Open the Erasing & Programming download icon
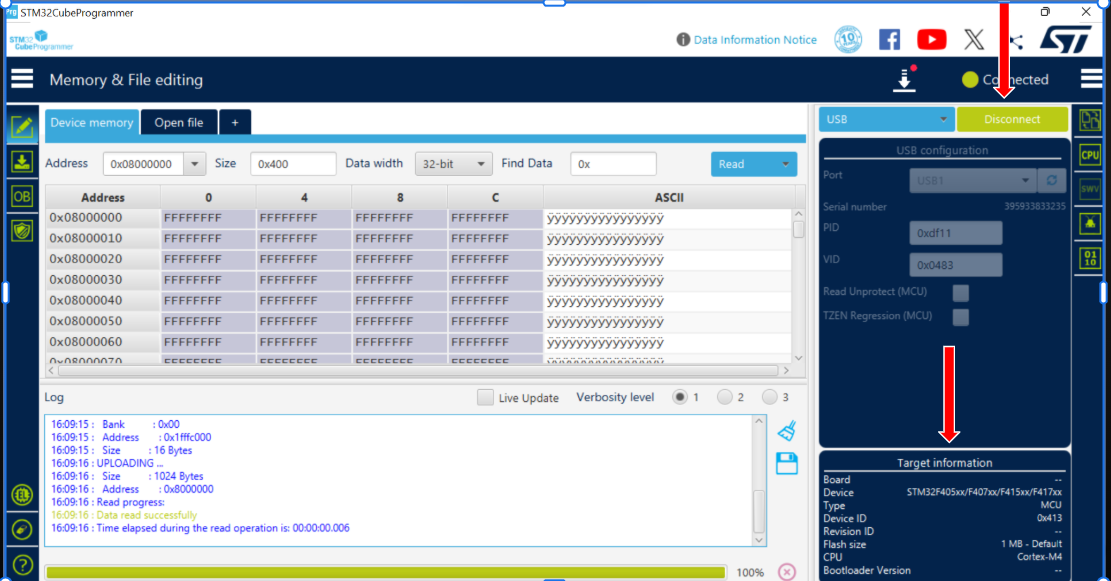This screenshot has width=1111, height=581. coord(22,162)
